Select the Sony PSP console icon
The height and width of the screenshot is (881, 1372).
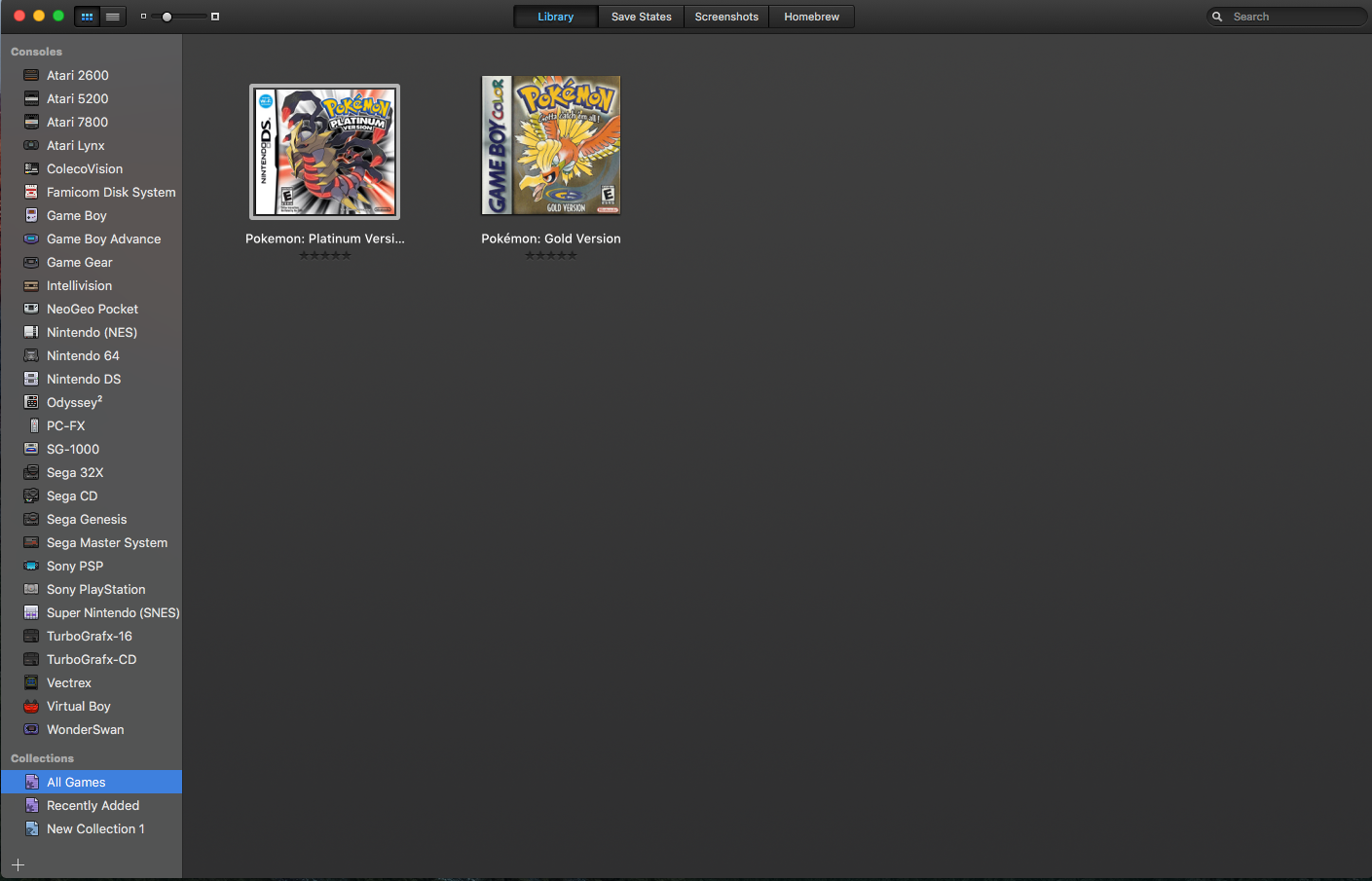(x=30, y=566)
